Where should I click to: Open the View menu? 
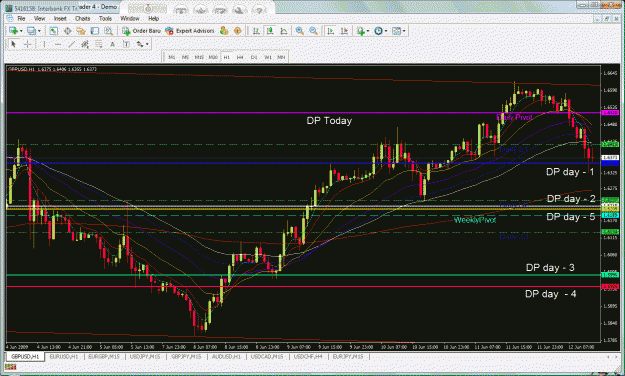point(39,18)
